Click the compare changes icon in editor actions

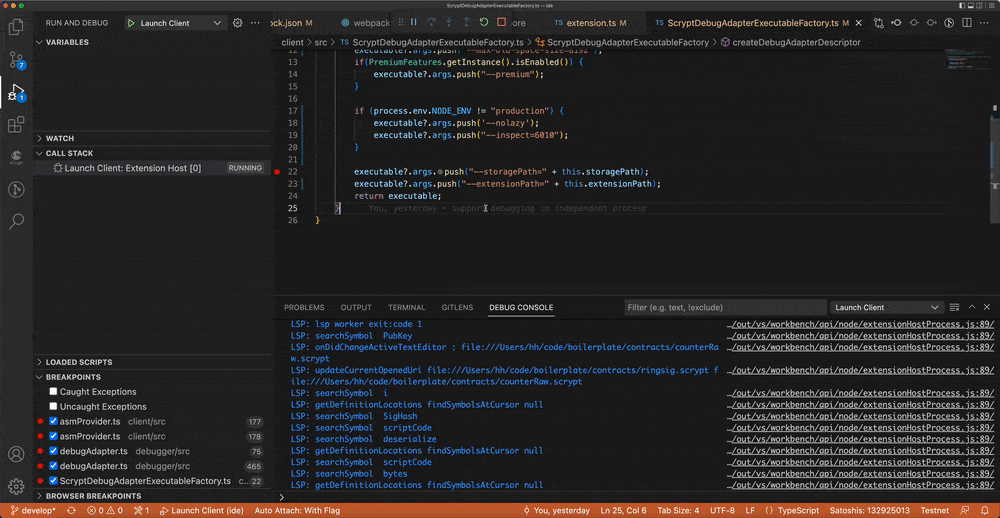click(x=879, y=23)
